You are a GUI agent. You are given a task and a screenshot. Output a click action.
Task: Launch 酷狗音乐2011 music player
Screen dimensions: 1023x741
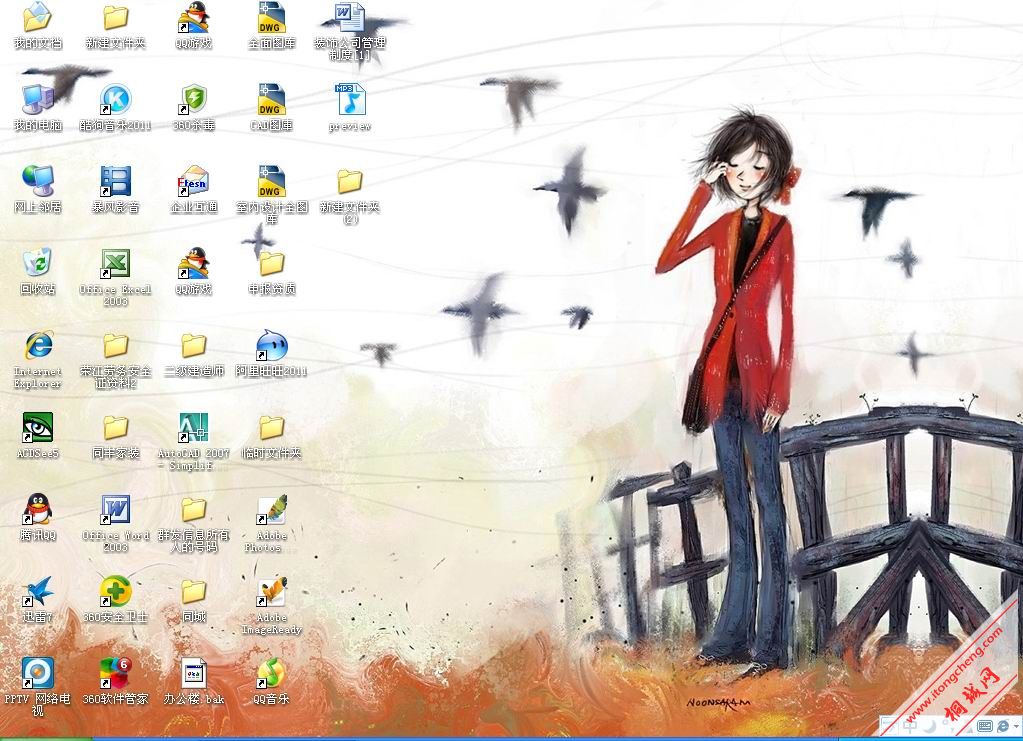pyautogui.click(x=116, y=100)
